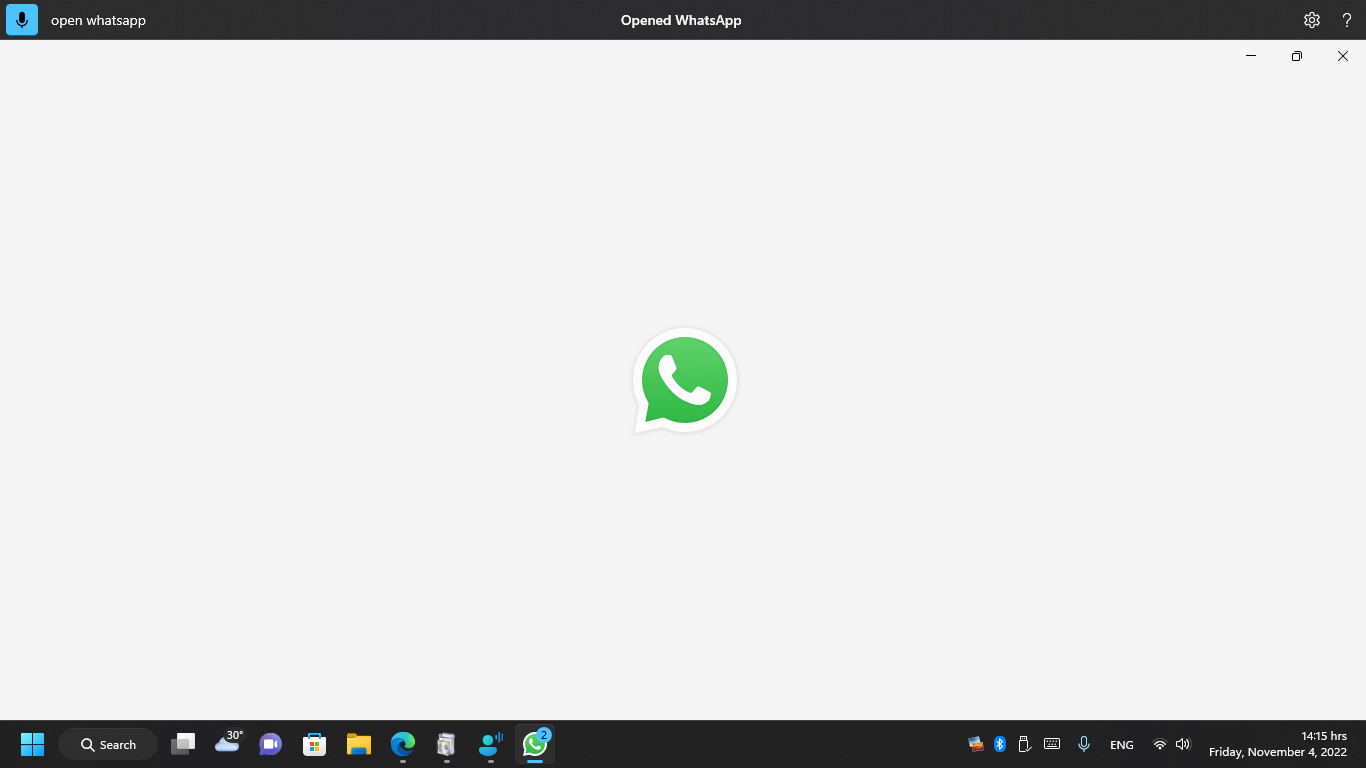Click the taskbar icon right of Edge
Viewport: 1366px width, 768px height.
point(447,744)
